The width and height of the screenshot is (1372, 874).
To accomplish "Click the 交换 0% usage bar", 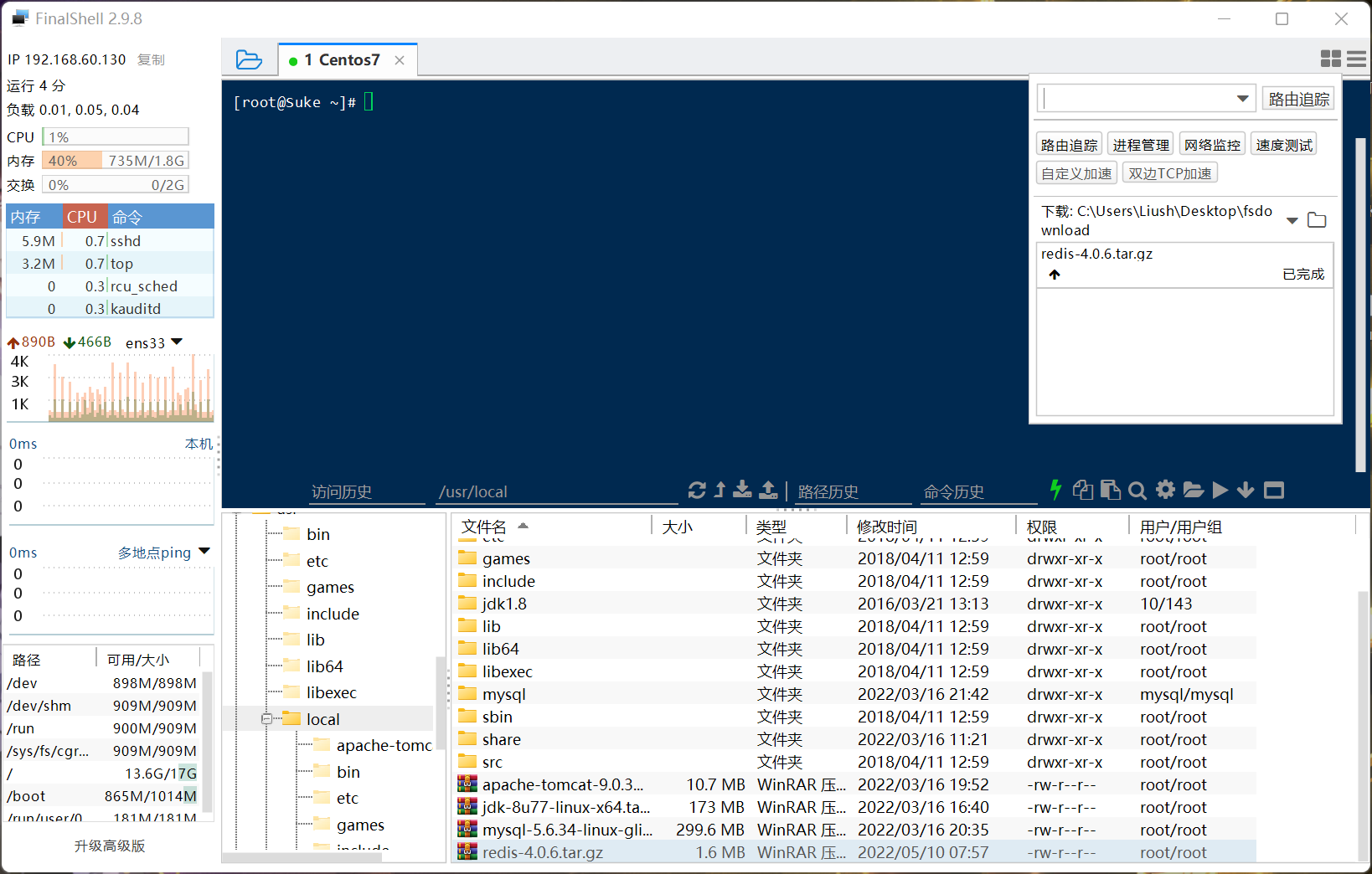I will pos(116,184).
